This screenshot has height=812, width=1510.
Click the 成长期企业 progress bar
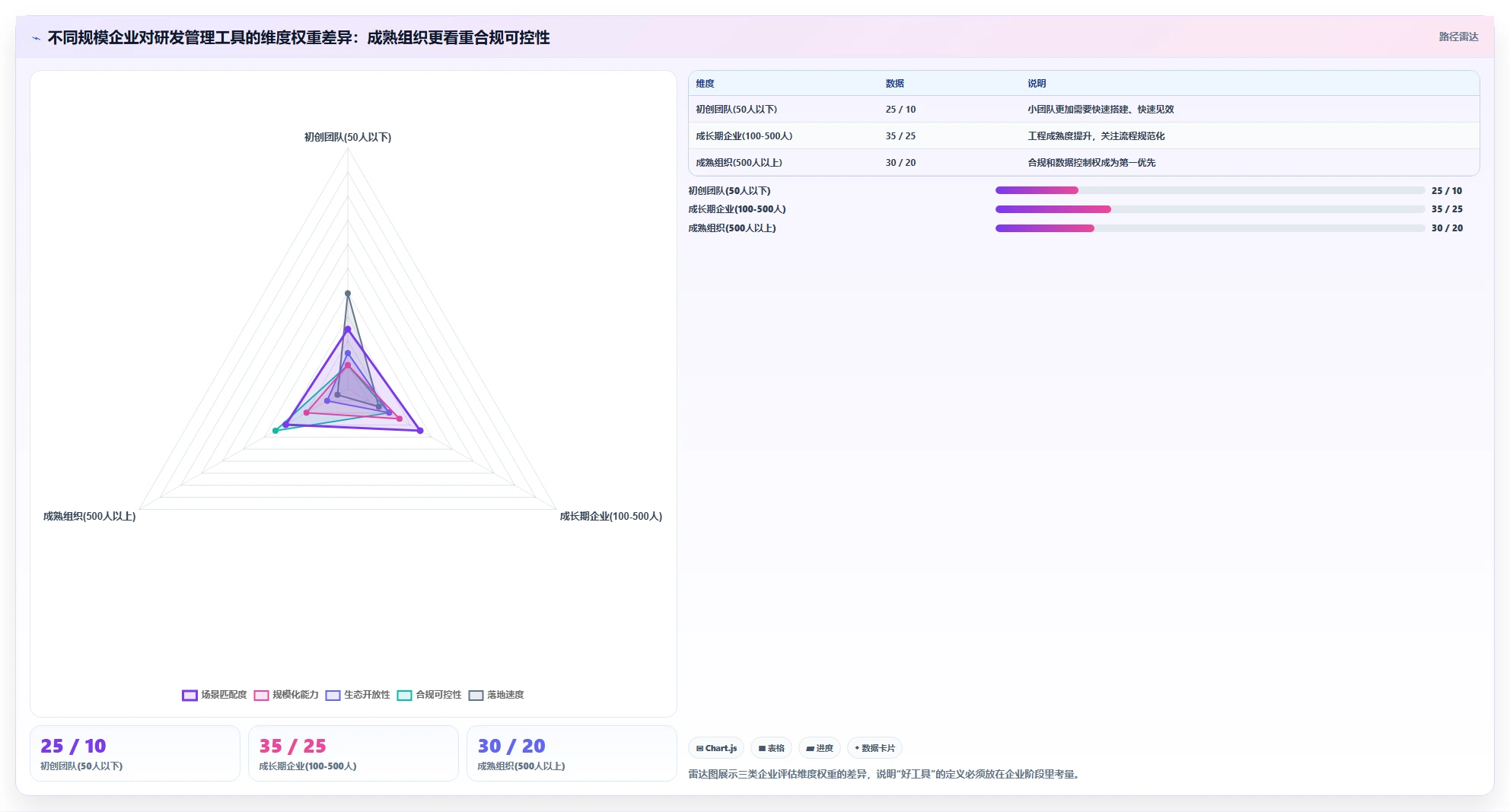click(x=1210, y=209)
